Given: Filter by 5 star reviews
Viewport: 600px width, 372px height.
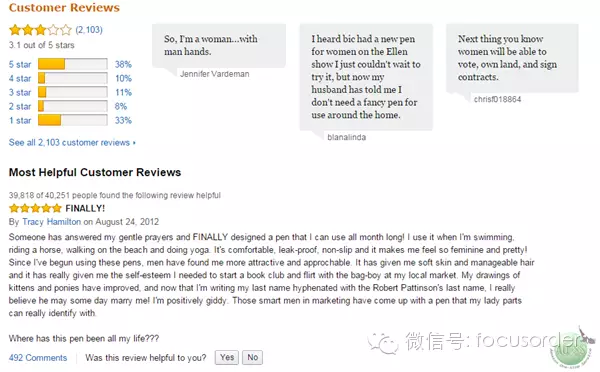Looking at the screenshot, I should coord(20,64).
